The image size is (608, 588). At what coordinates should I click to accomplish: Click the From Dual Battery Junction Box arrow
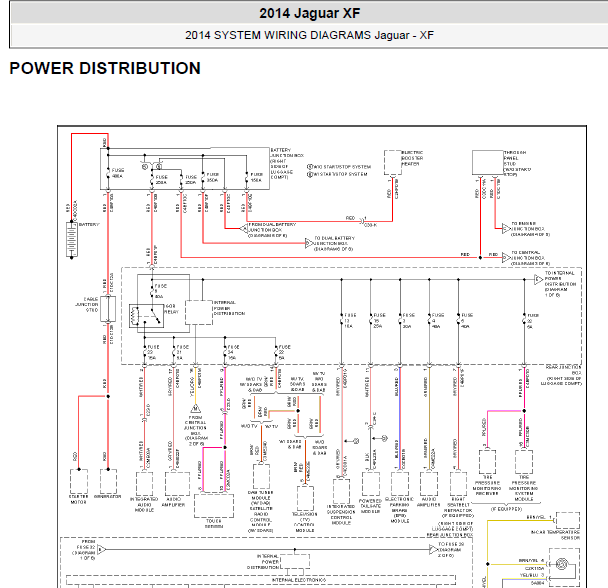pos(244,229)
